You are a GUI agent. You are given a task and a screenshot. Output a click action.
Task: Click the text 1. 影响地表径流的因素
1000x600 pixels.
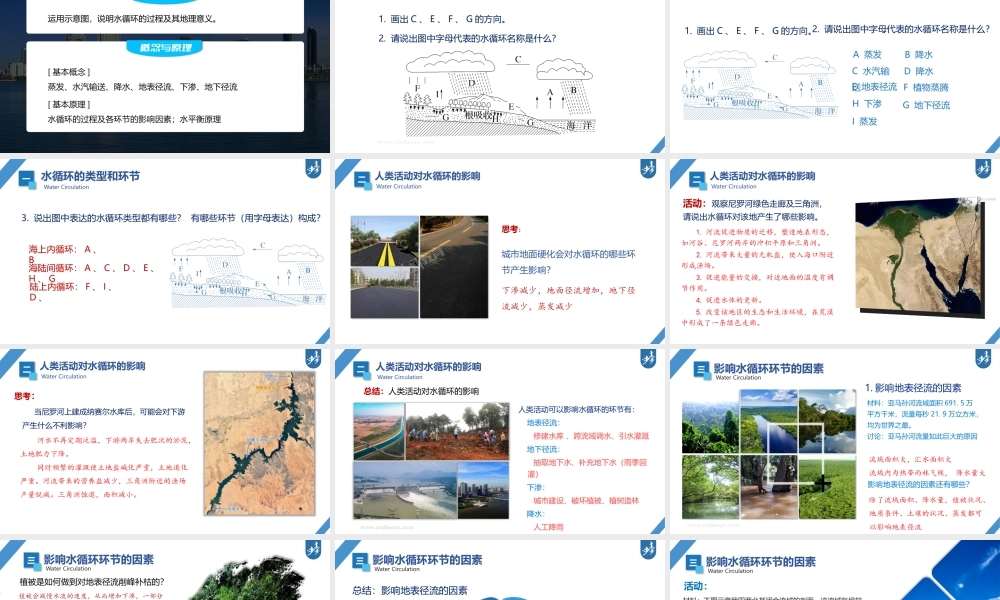[913, 388]
